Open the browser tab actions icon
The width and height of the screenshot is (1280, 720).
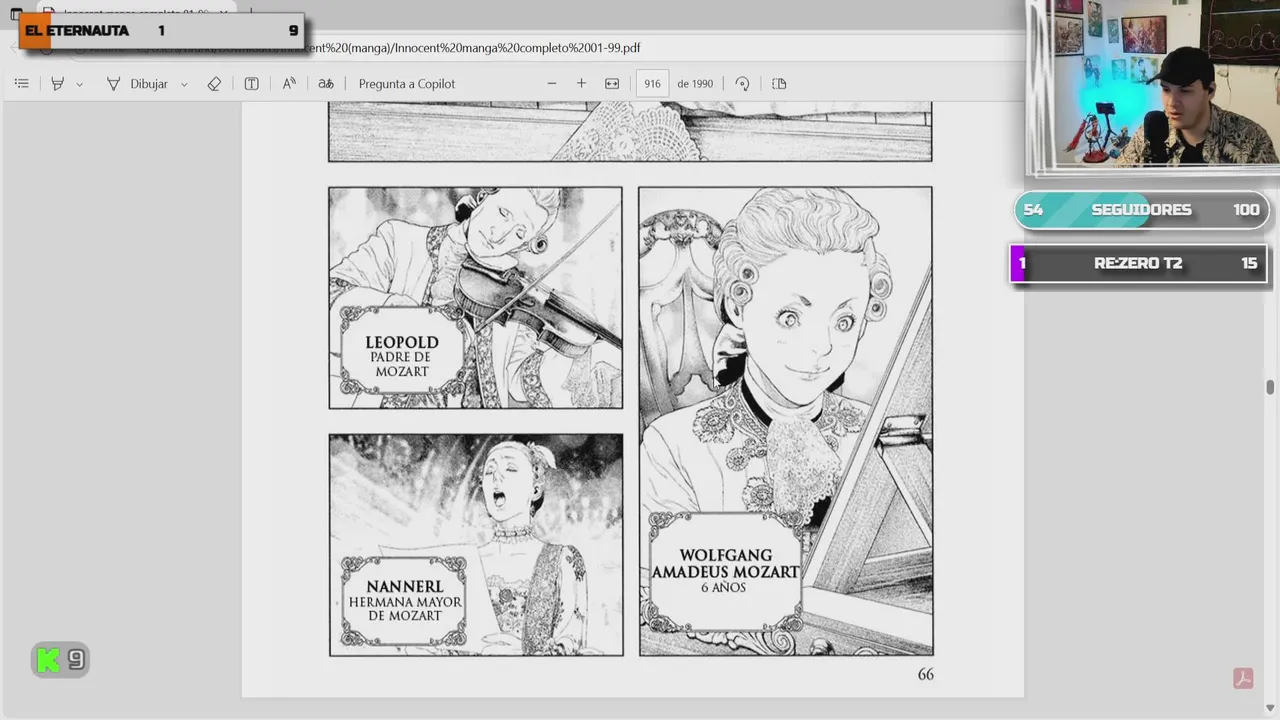16,13
